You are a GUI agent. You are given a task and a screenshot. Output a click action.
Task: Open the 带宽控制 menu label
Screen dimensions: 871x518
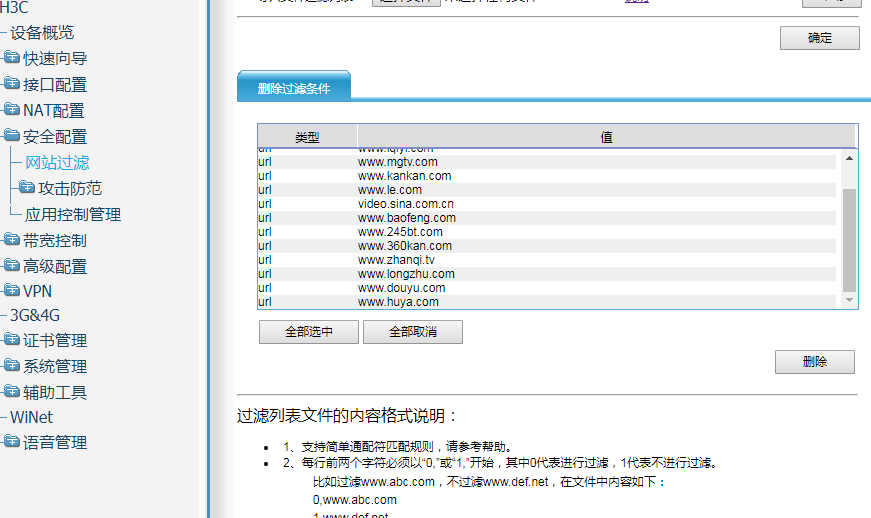55,240
